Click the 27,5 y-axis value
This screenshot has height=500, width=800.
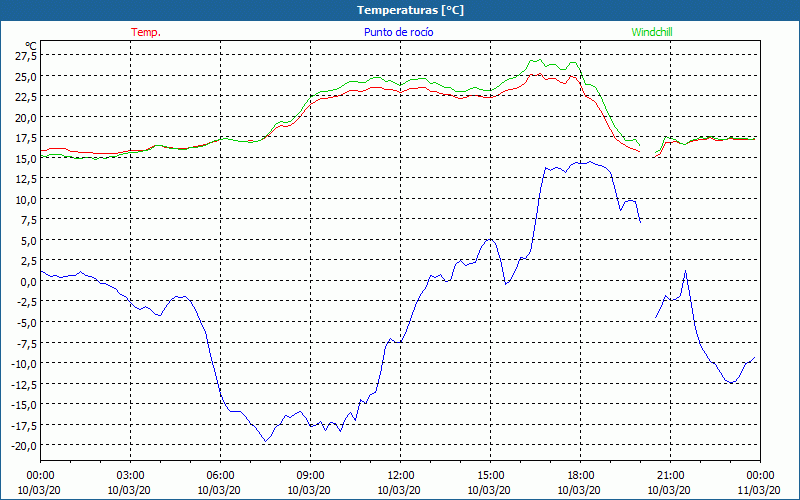(x=26, y=56)
